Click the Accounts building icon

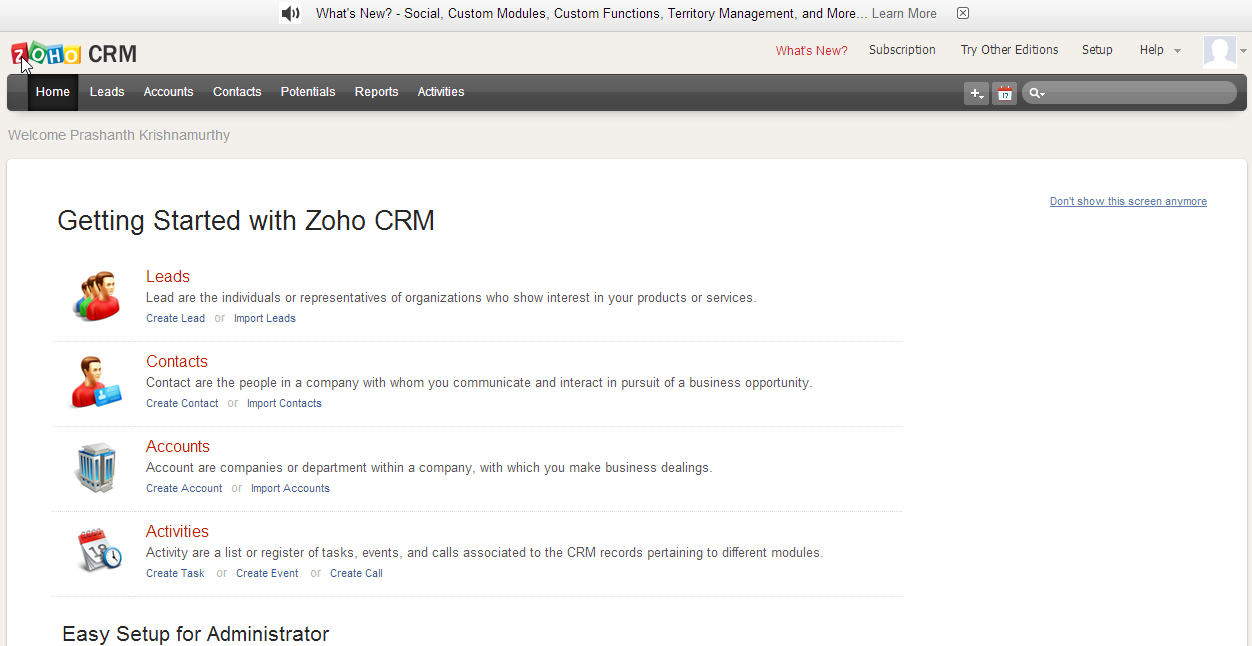[x=96, y=466]
